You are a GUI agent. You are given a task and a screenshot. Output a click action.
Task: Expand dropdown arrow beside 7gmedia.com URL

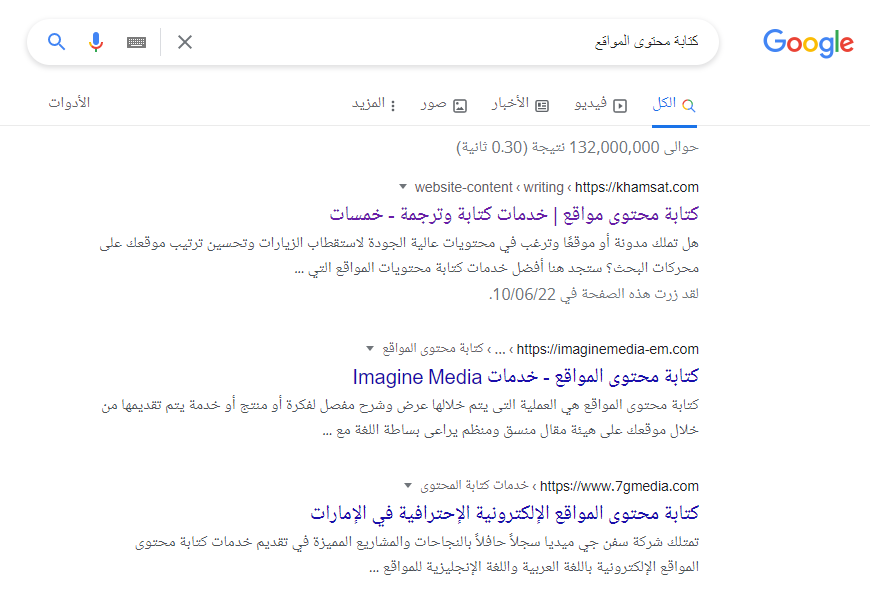408,486
